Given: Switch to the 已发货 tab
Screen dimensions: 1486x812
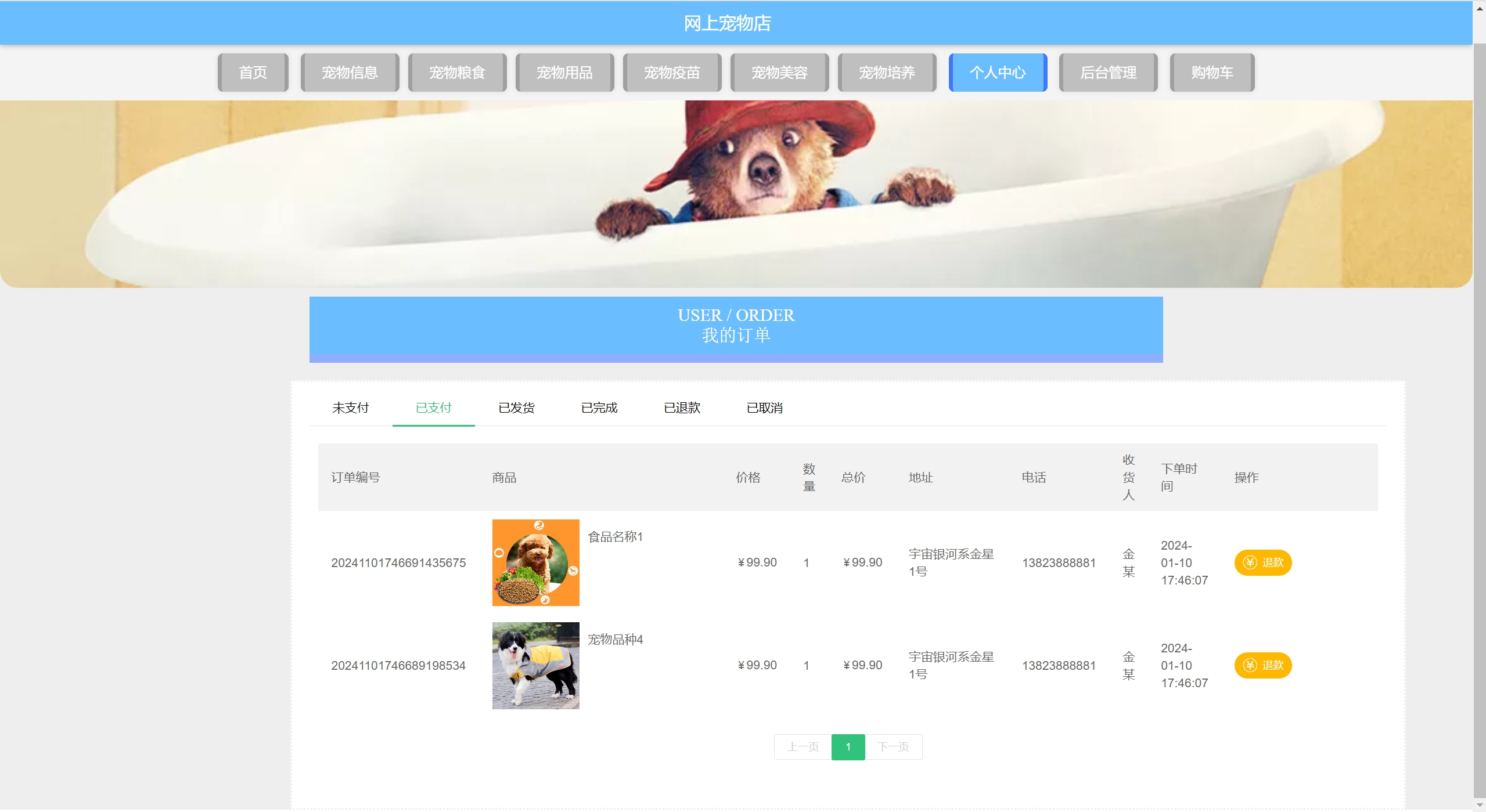Looking at the screenshot, I should pyautogui.click(x=516, y=408).
